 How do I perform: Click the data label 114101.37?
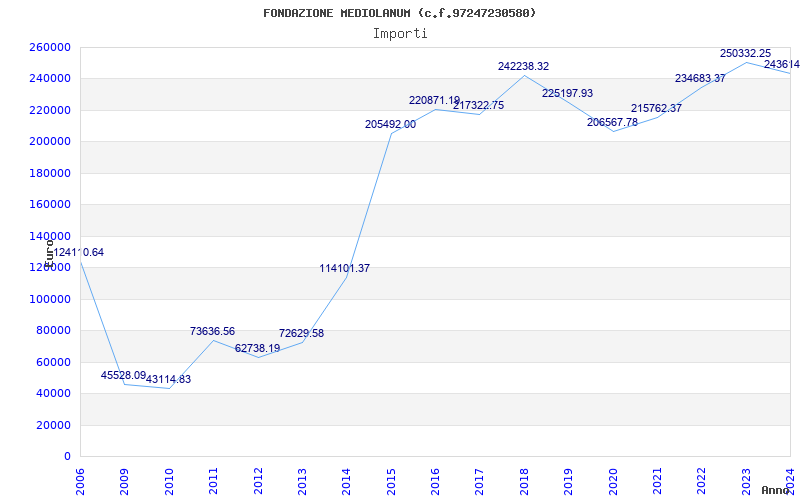pos(345,268)
